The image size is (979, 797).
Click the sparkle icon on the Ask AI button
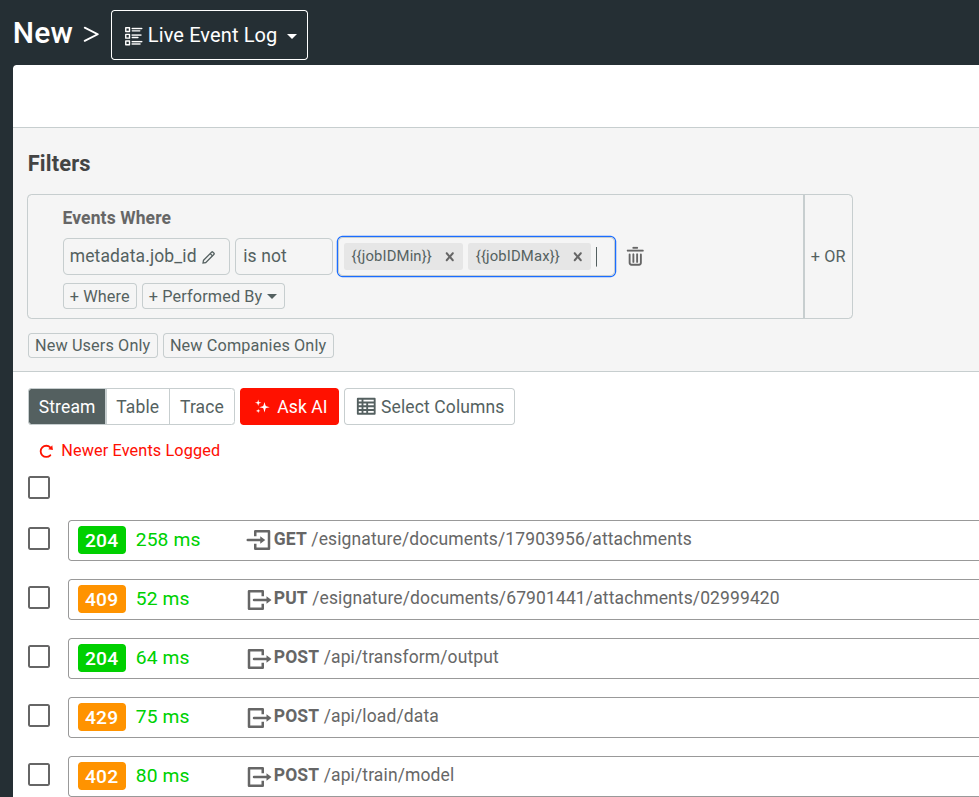pyautogui.click(x=261, y=406)
